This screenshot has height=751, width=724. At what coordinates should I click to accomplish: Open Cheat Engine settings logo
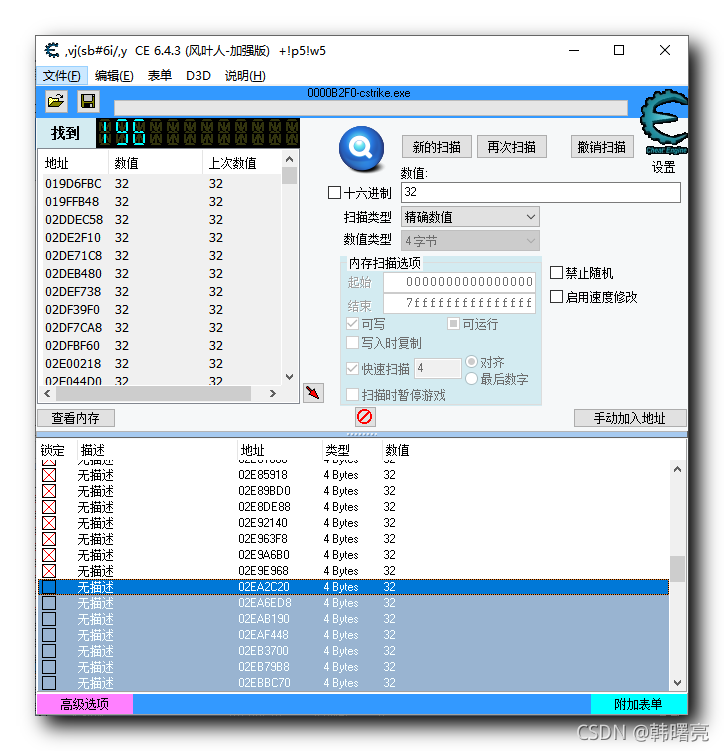point(664,123)
